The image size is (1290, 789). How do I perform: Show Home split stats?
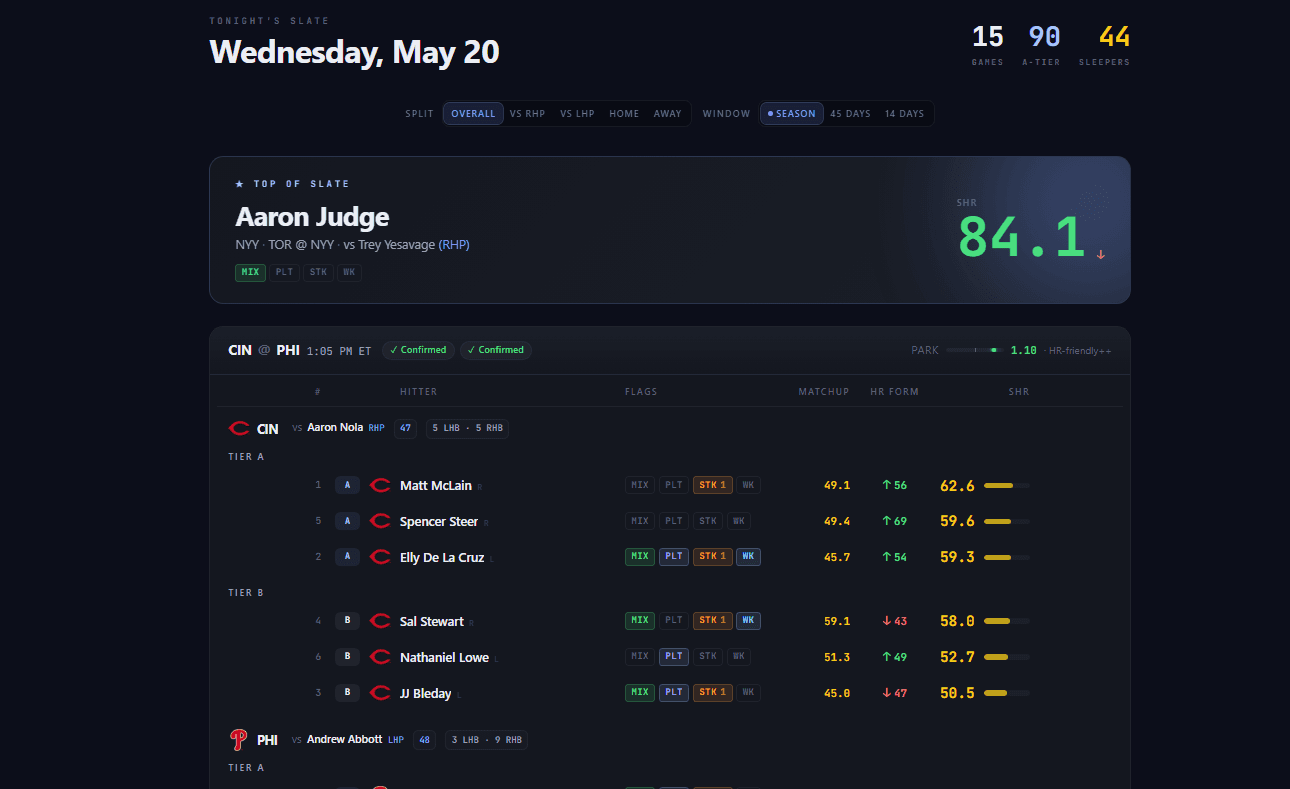click(x=624, y=114)
